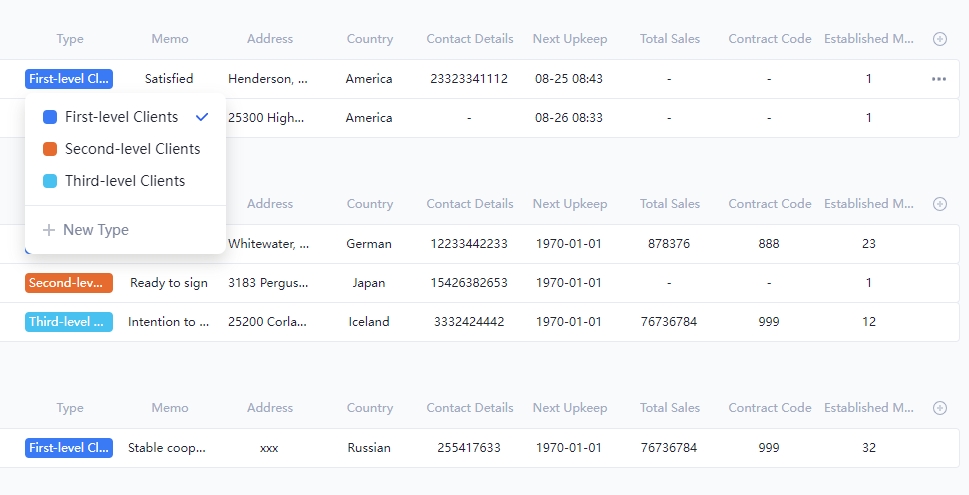Select the First-level Clients option in dropdown
969x495 pixels.
tap(121, 117)
